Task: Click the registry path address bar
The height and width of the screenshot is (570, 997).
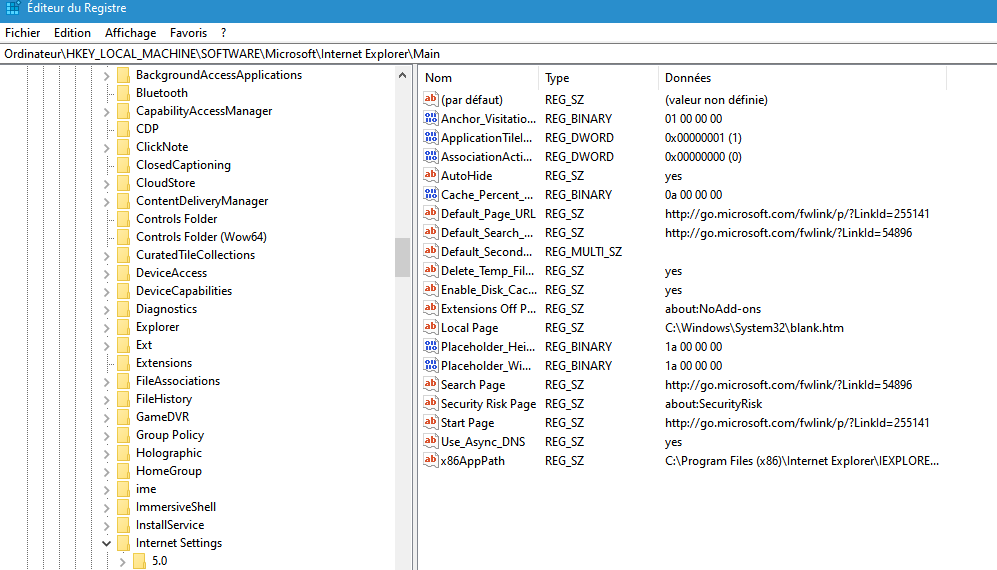Action: click(498, 53)
